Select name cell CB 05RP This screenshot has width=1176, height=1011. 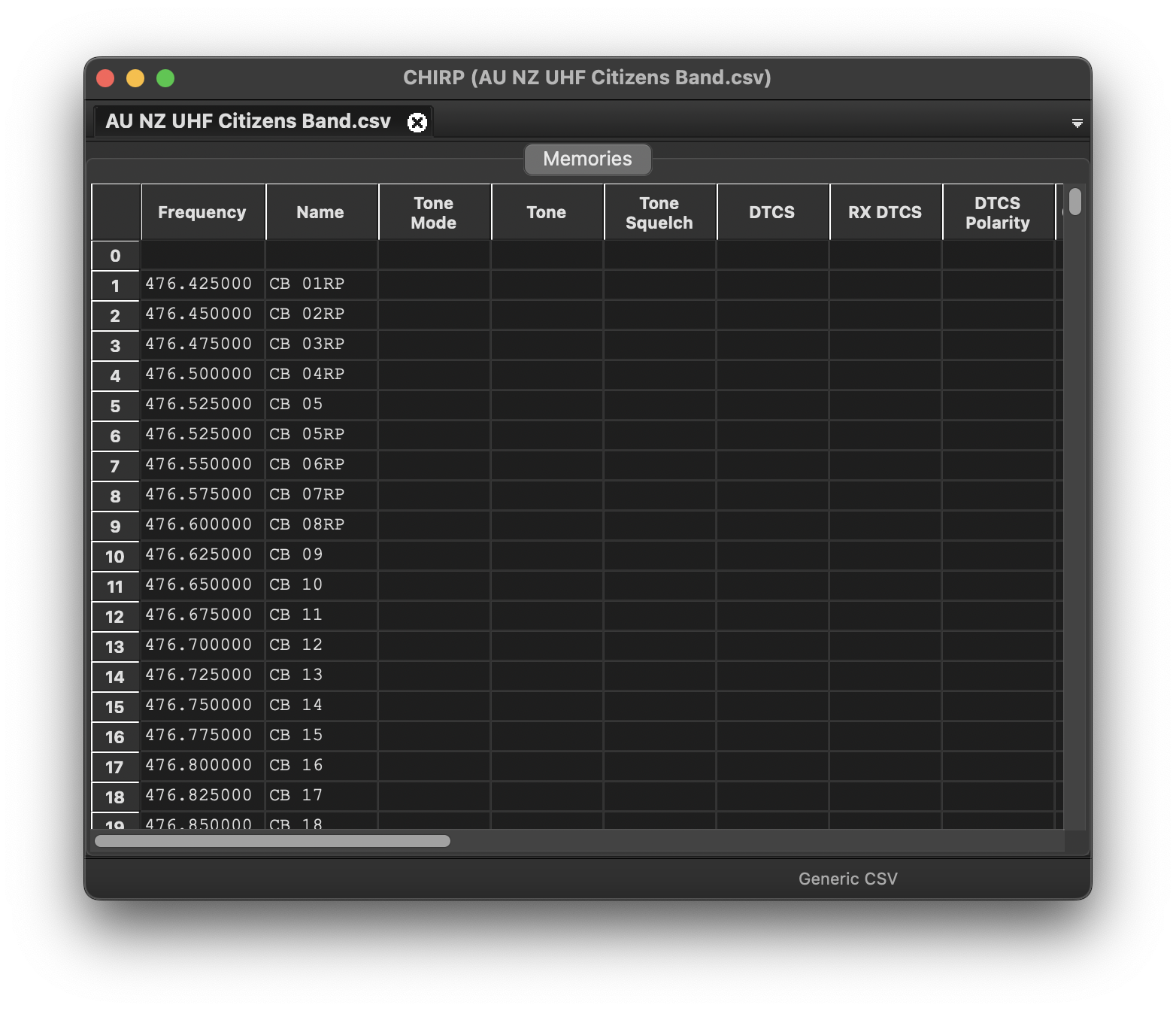pos(322,435)
